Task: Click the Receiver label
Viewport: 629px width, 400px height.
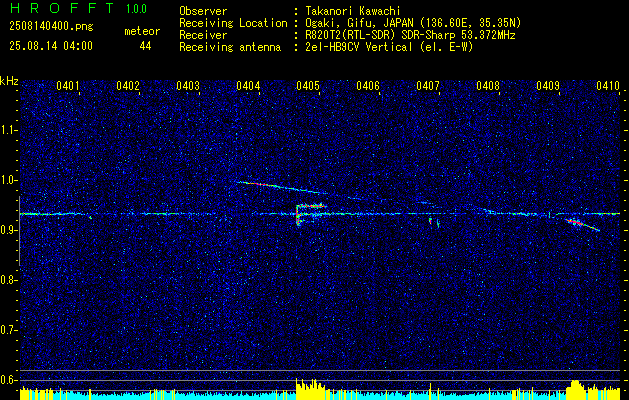Action: click(203, 35)
